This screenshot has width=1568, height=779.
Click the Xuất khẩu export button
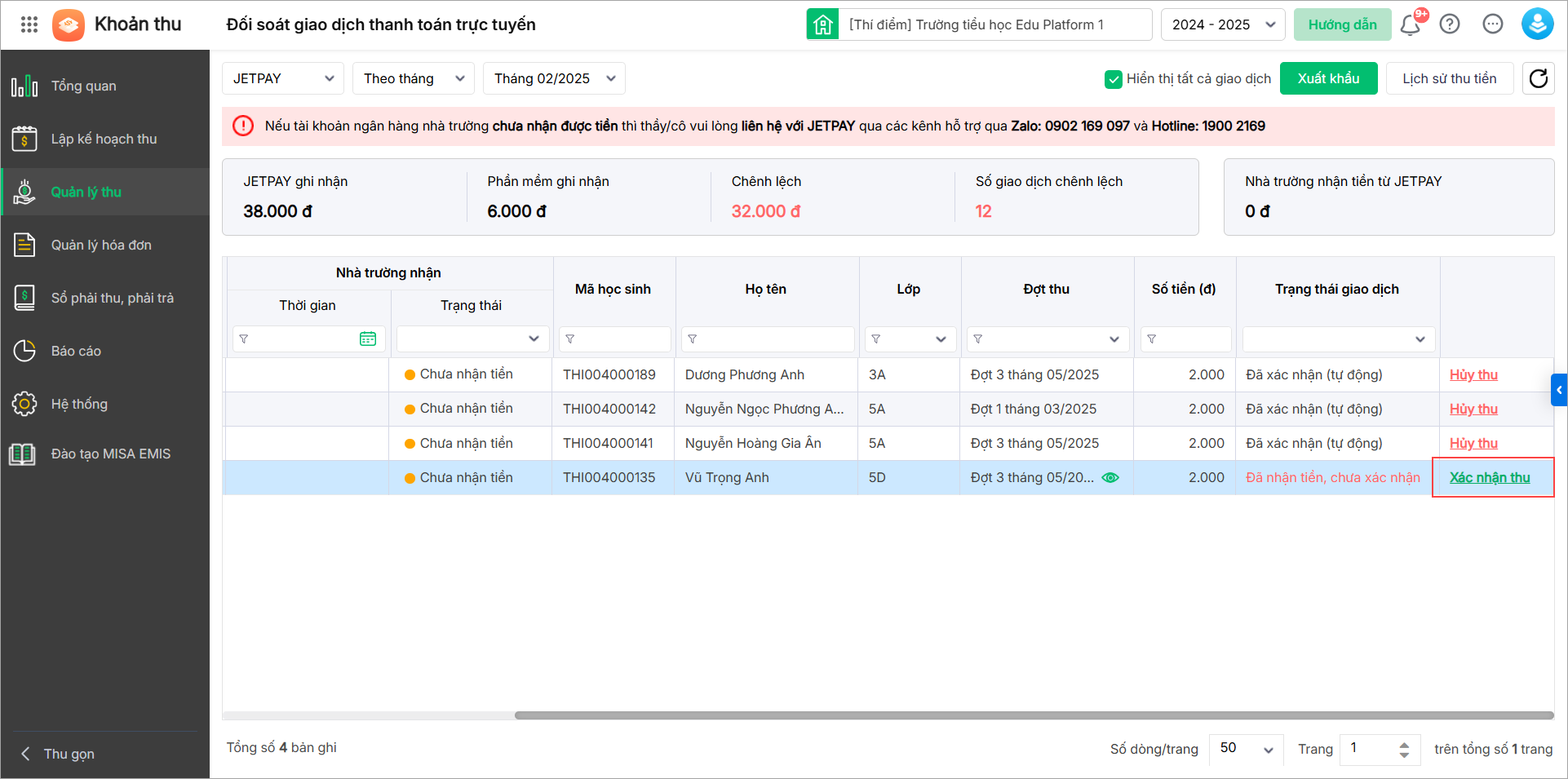pos(1328,78)
